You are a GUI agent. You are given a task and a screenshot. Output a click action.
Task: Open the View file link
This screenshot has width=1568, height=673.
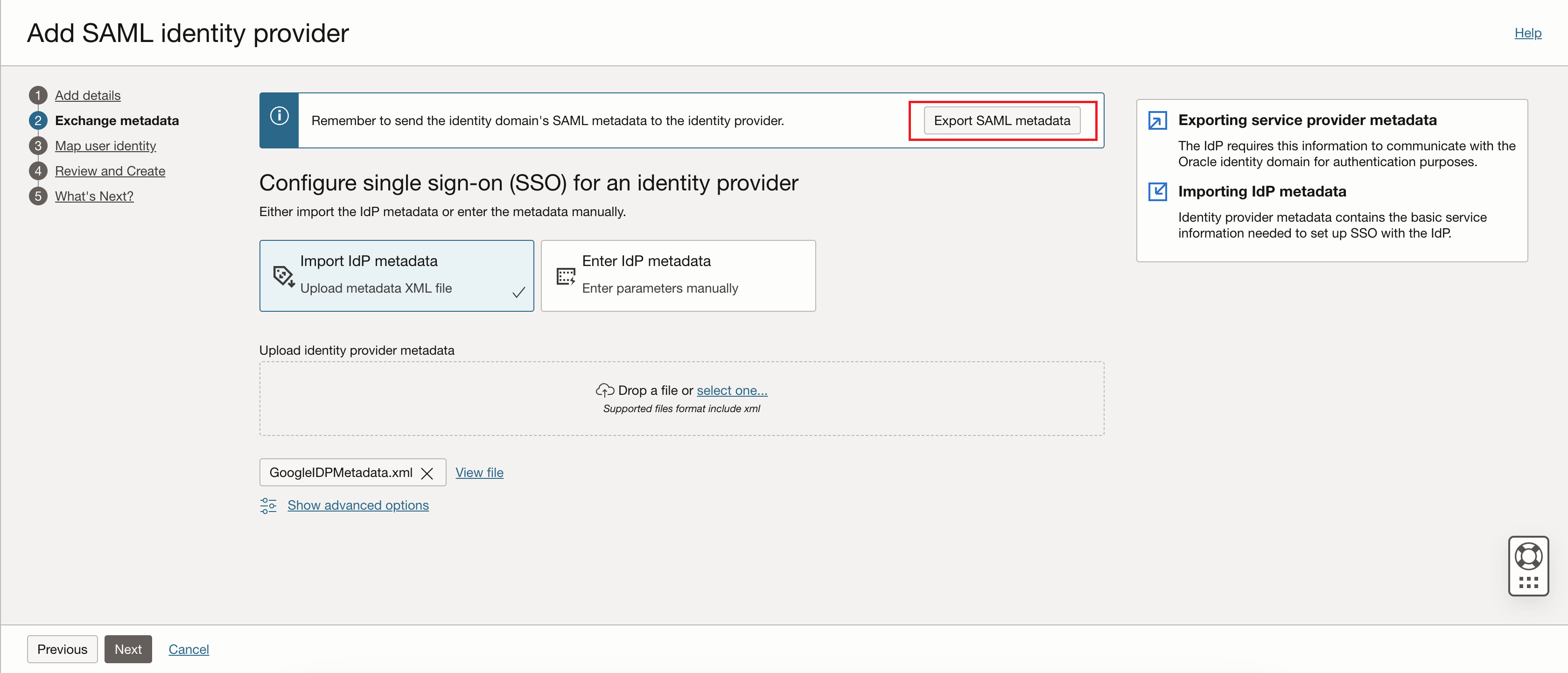click(479, 472)
